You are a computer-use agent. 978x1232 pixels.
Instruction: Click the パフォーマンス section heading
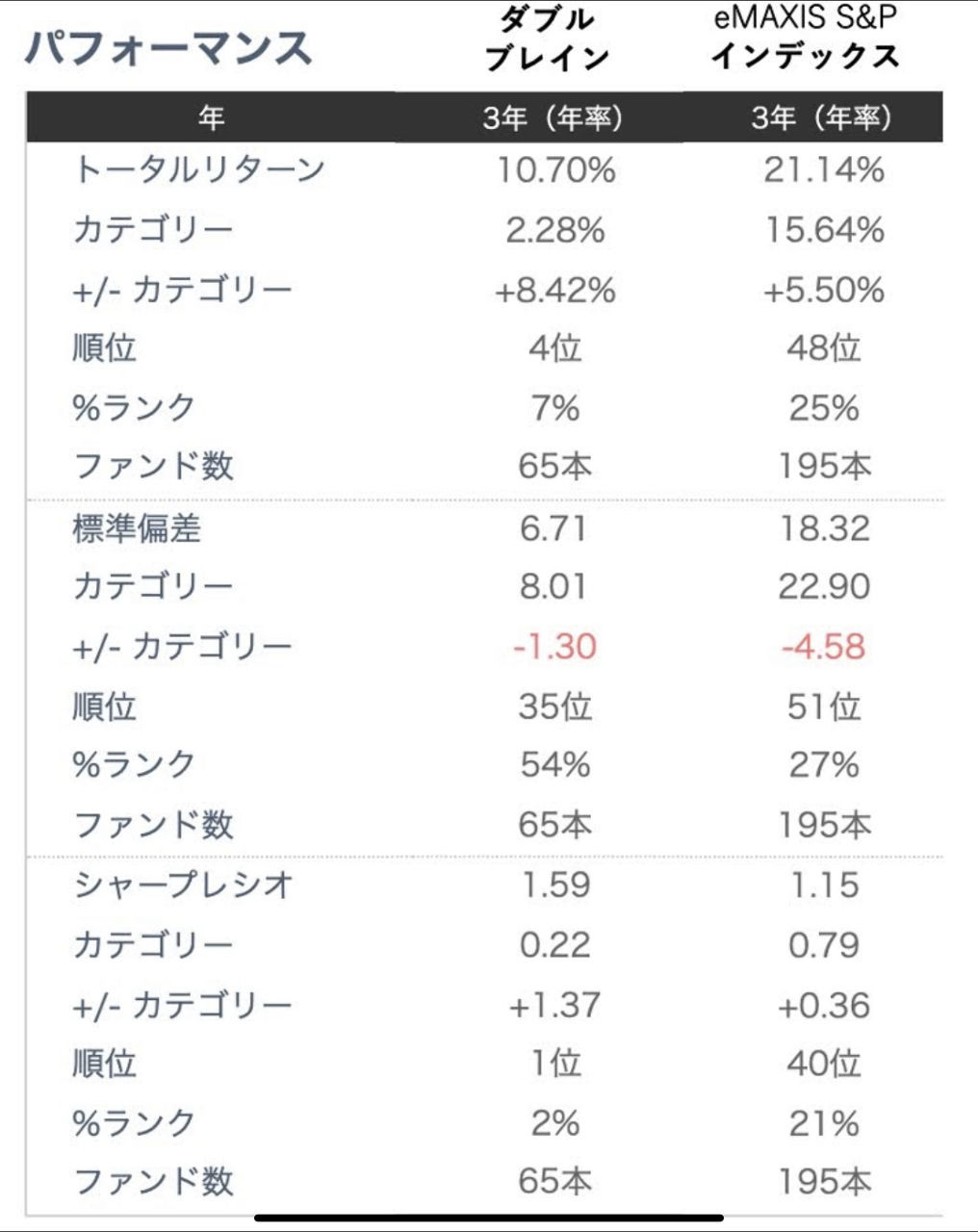169,48
